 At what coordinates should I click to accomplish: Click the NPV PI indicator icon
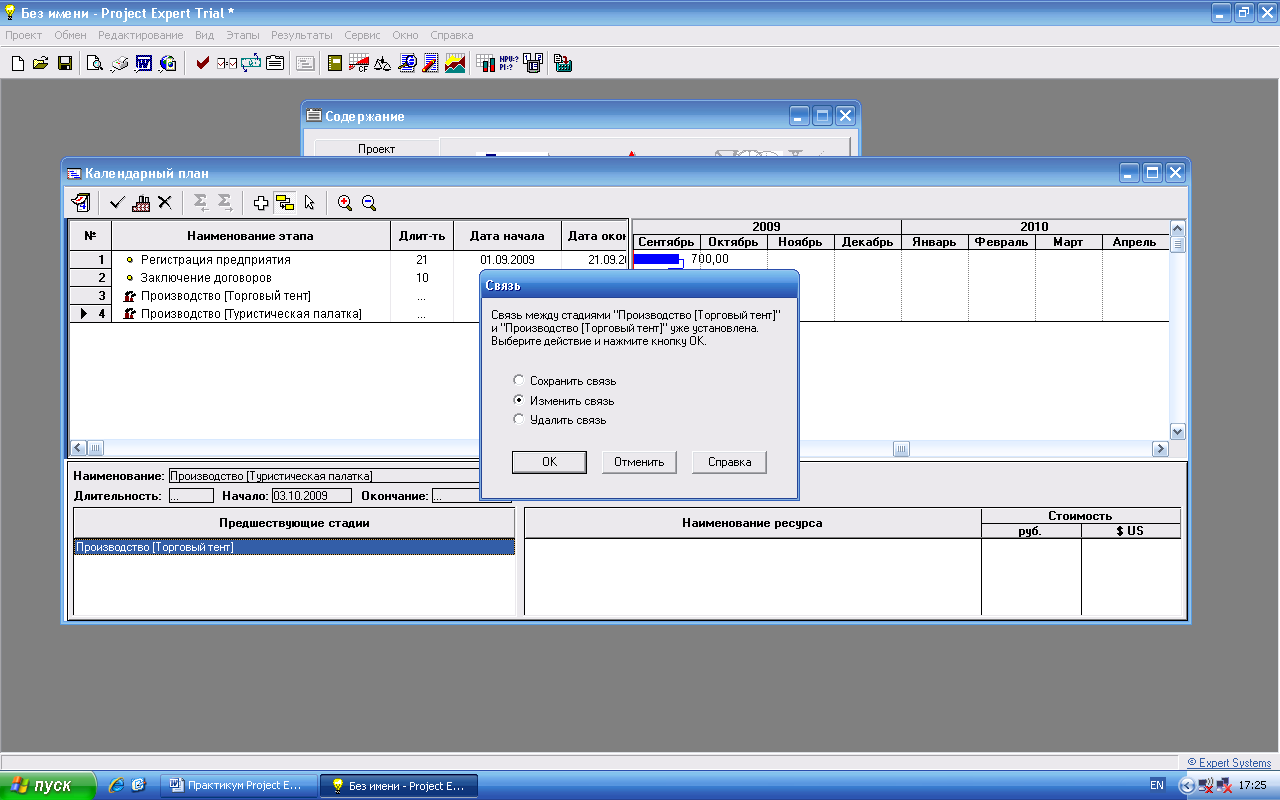(509, 63)
